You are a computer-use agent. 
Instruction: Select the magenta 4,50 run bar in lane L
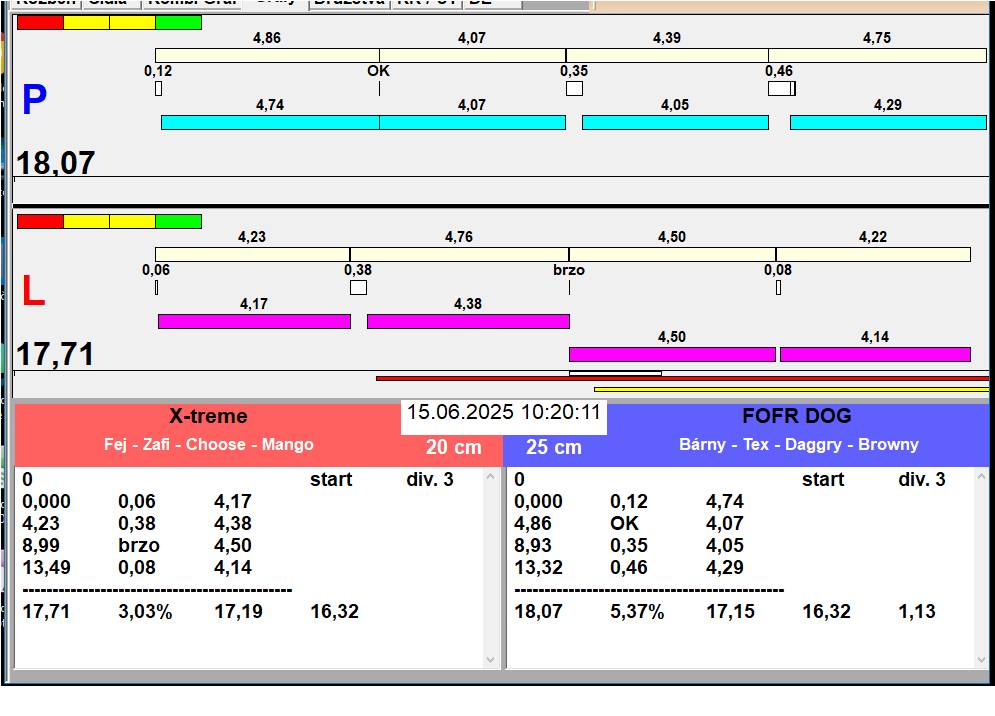click(672, 354)
